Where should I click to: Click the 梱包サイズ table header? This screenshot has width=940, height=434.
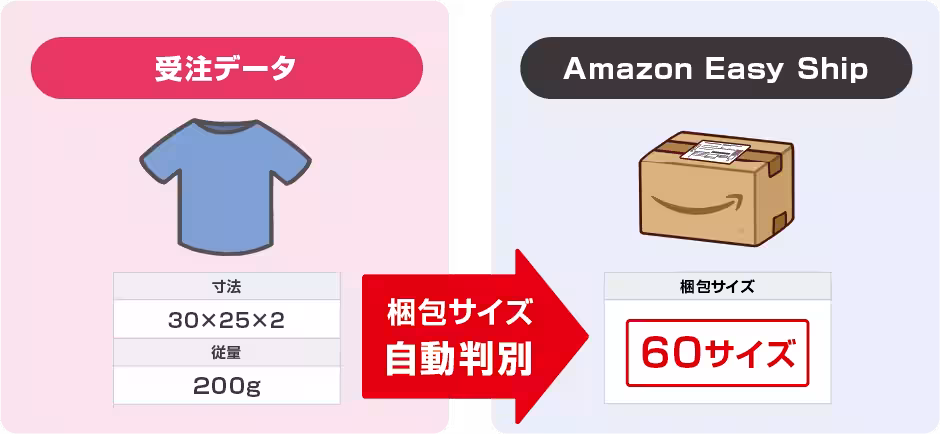pos(718,287)
